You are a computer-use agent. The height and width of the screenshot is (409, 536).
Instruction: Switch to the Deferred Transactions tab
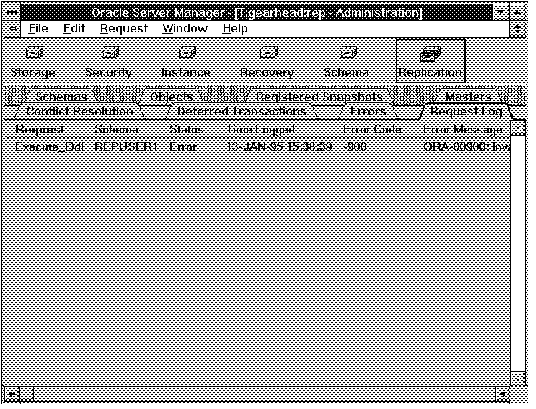(241, 111)
